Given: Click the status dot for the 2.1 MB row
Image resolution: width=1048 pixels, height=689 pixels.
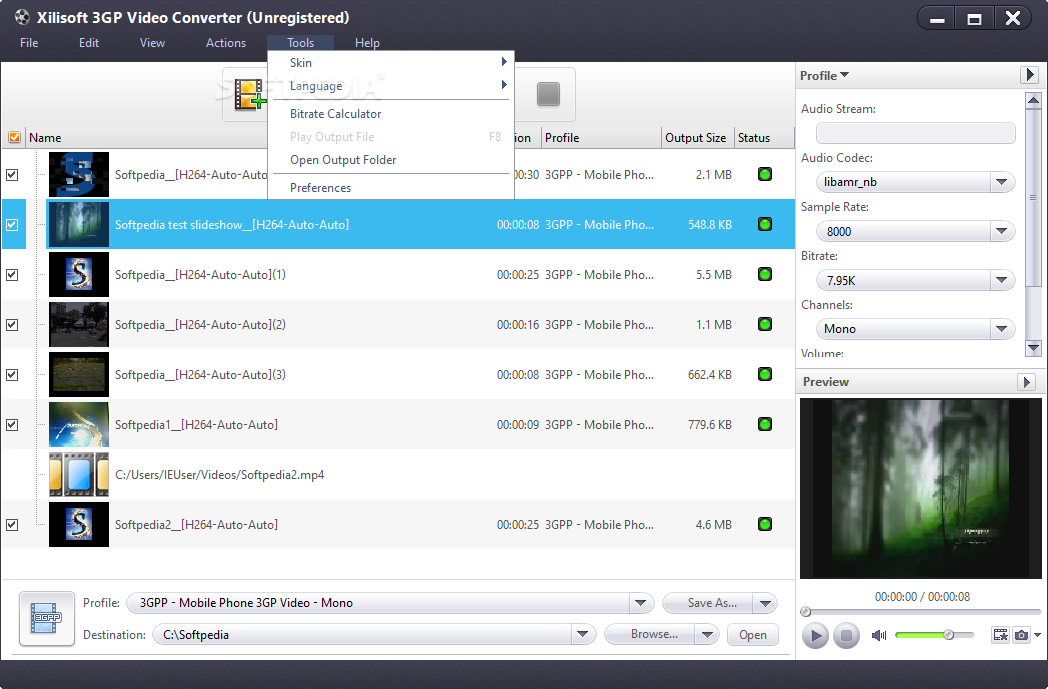Looking at the screenshot, I should (x=765, y=174).
